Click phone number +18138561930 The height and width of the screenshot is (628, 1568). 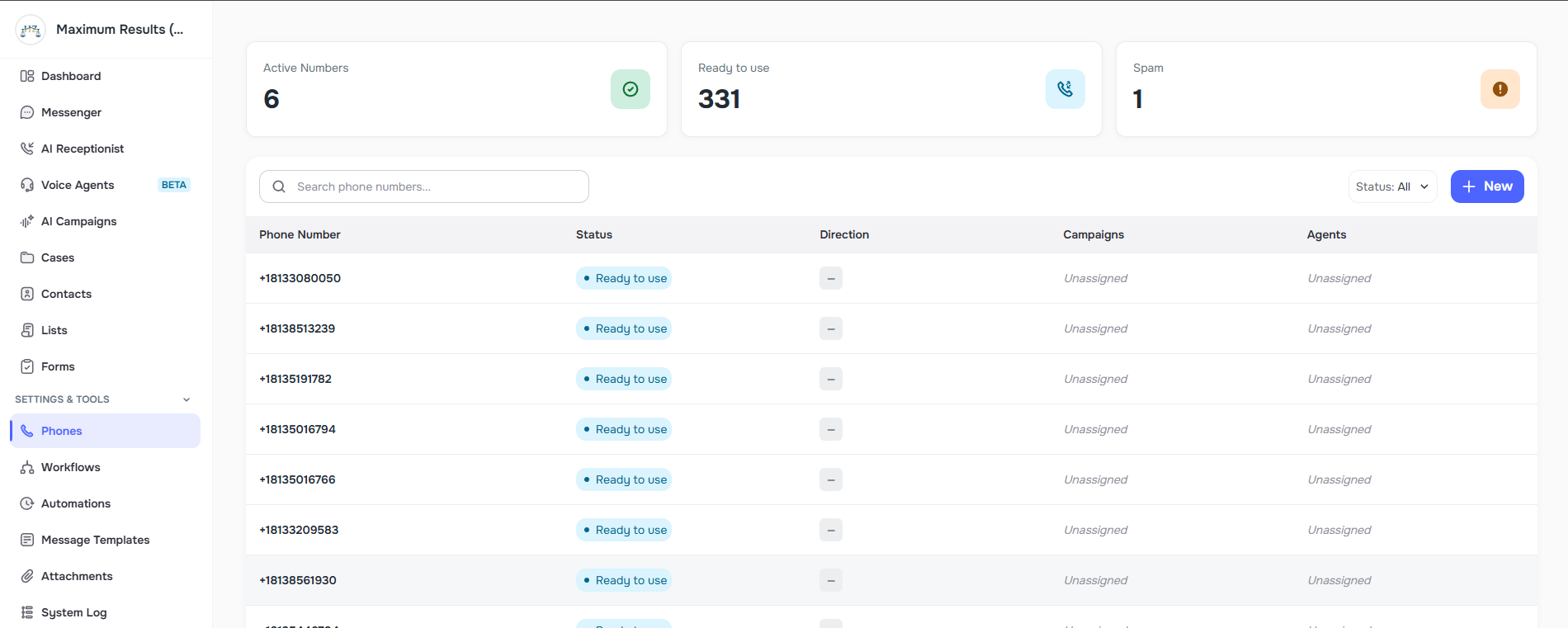click(298, 580)
